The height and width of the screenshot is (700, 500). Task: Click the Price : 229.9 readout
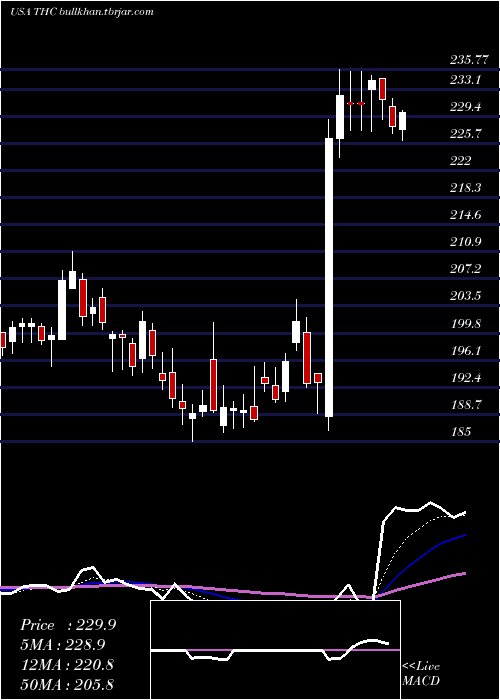(68, 625)
